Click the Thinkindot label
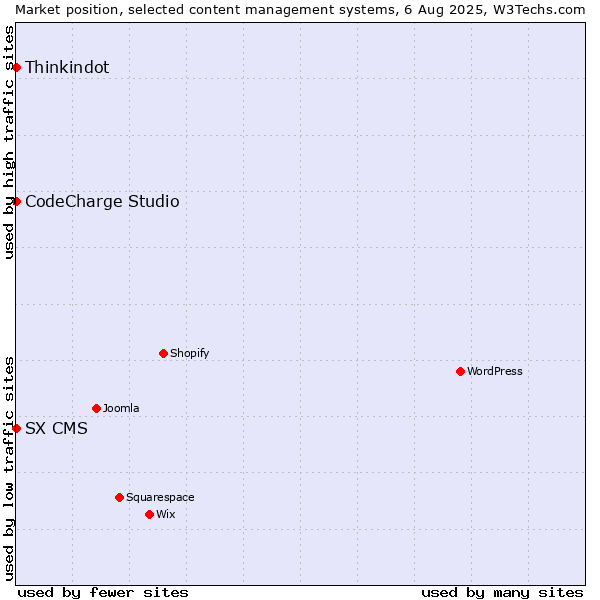600x600 pixels. (x=67, y=67)
